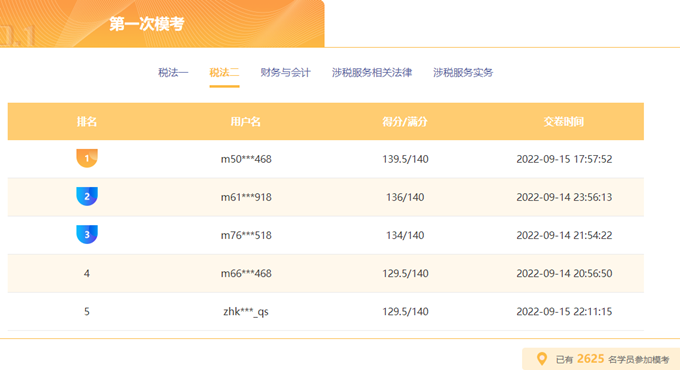Viewport: 680px width, 370px height.
Task: Click the location pin icon beside 已有
Action: coord(541,359)
